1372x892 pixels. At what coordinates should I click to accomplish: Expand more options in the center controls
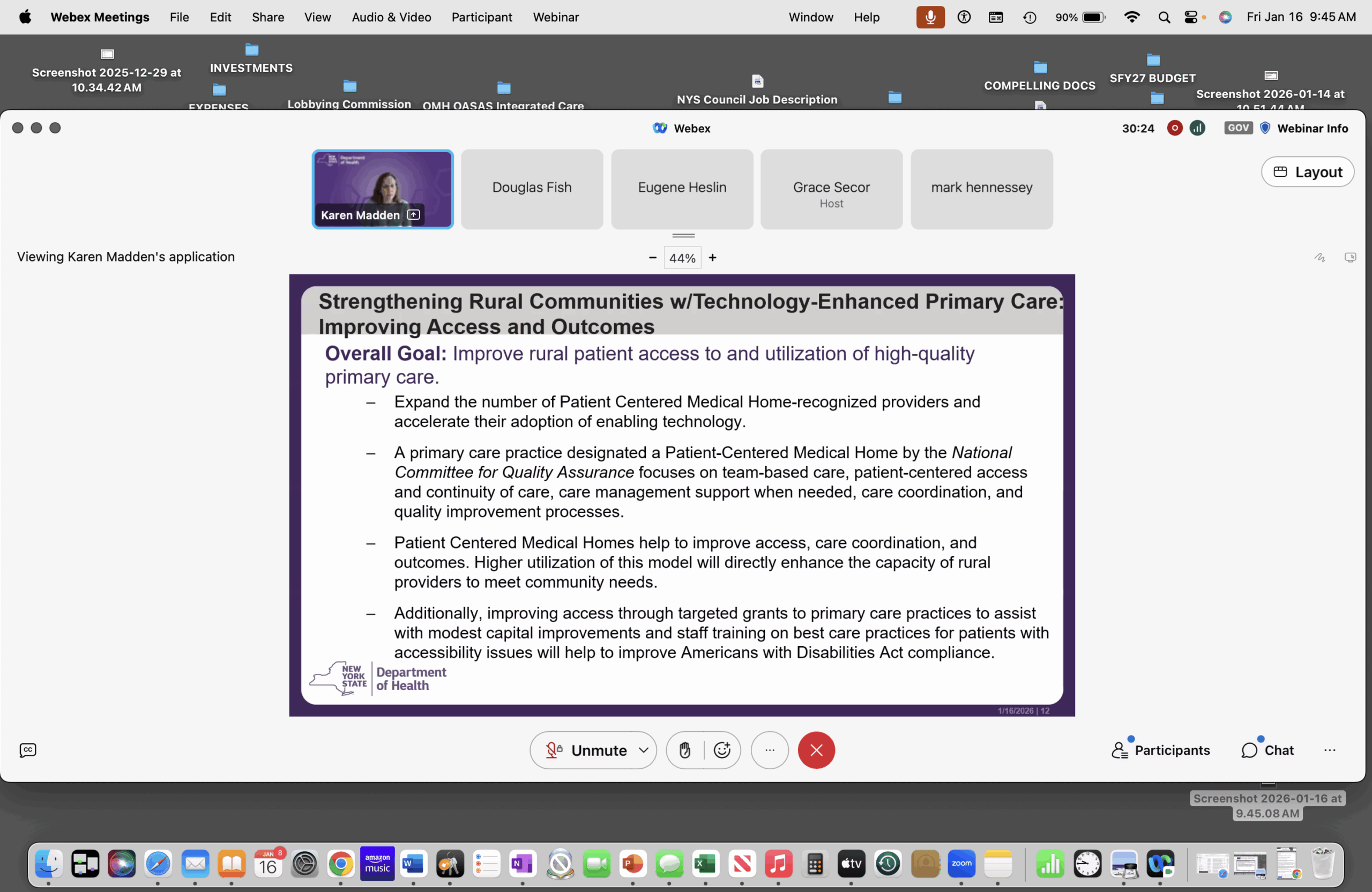(769, 750)
